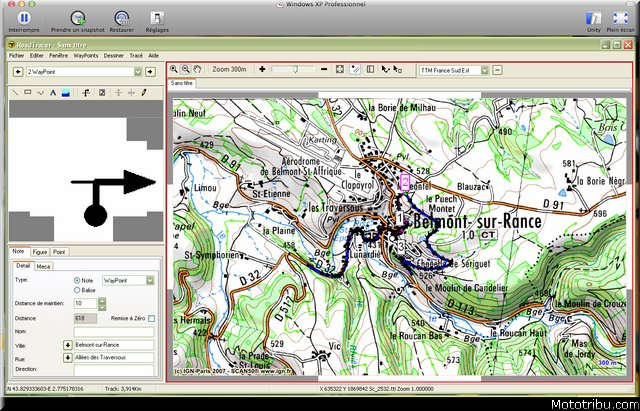Click waypoint marker 1 on the map

(x=400, y=218)
